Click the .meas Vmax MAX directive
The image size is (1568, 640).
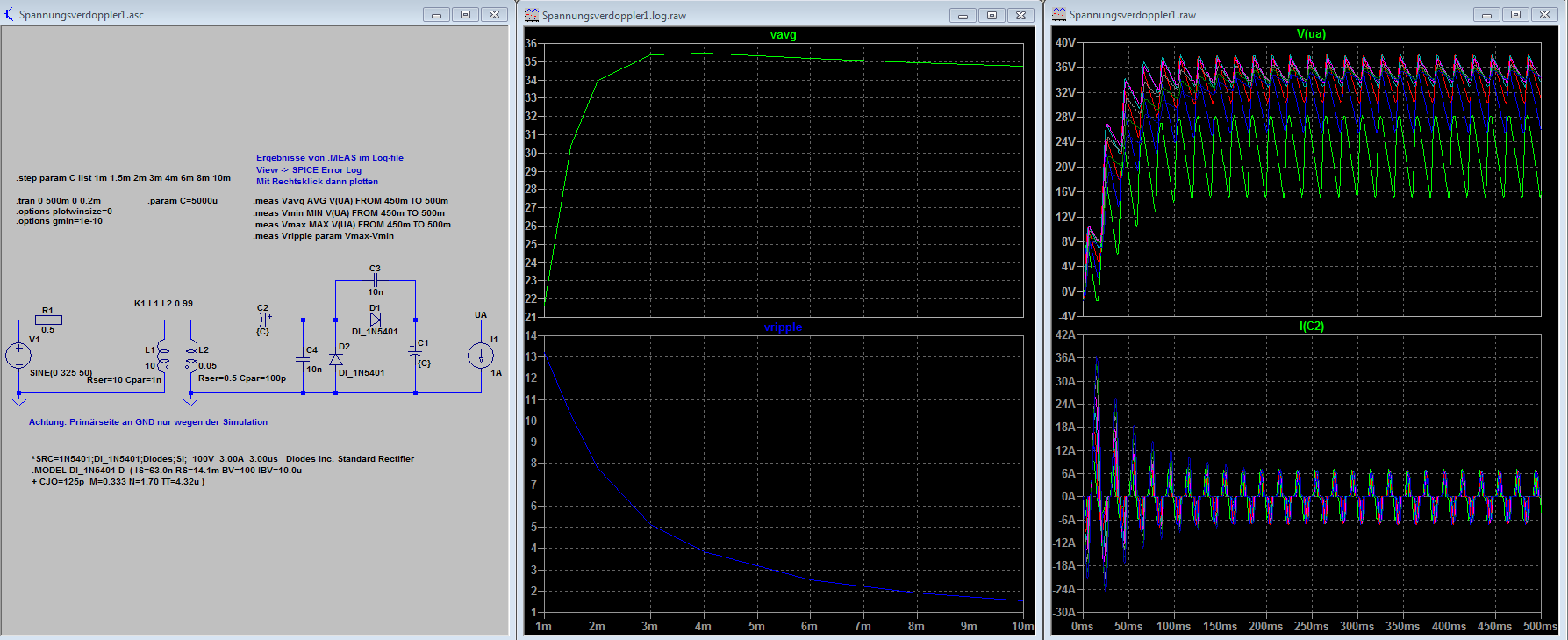coord(352,225)
